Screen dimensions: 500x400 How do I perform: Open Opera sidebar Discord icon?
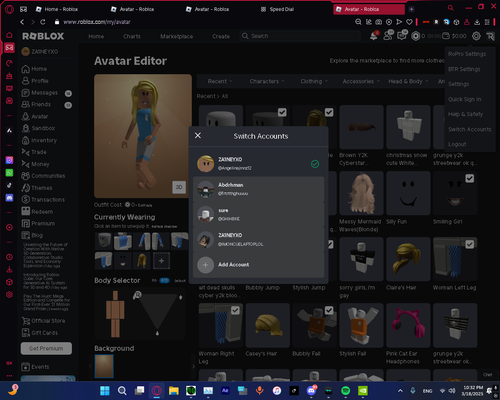(x=9, y=198)
